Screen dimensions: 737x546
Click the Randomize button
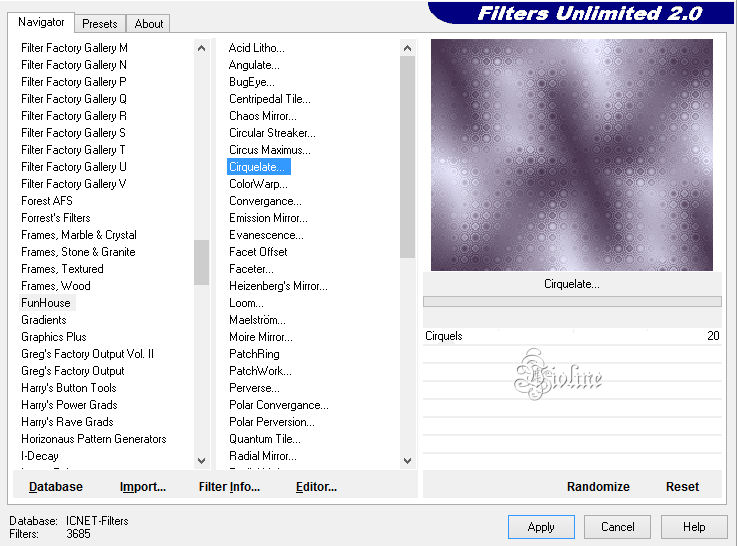(x=598, y=487)
